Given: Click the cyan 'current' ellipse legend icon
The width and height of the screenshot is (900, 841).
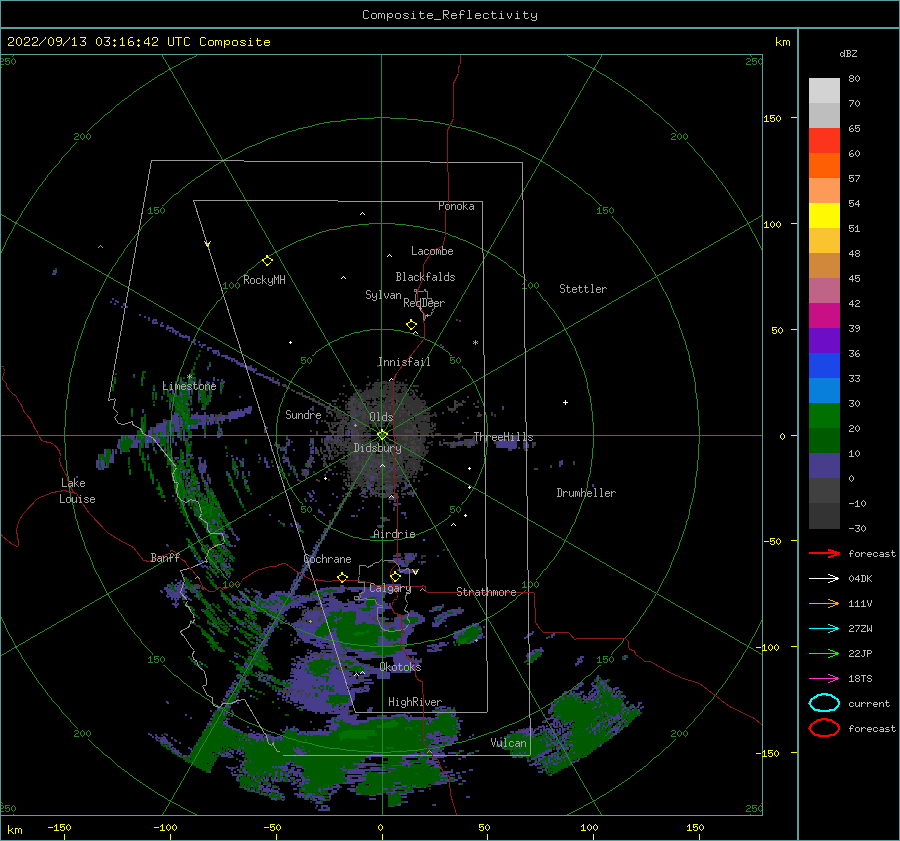Looking at the screenshot, I should tap(824, 703).
